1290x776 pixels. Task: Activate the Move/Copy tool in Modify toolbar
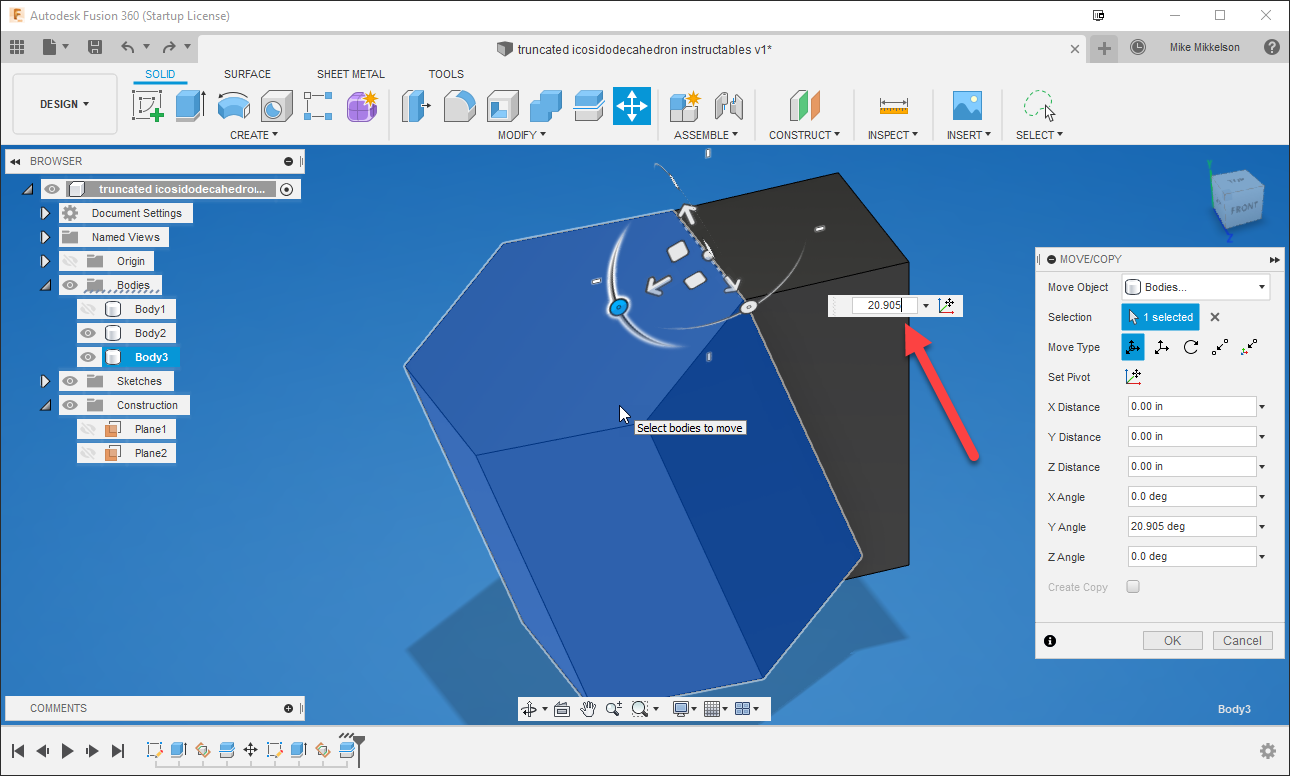coord(632,106)
